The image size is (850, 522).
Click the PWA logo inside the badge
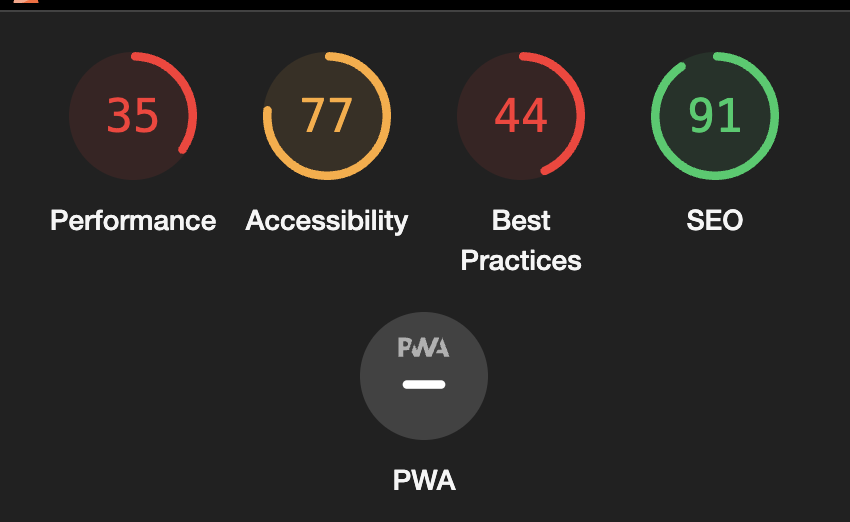click(423, 348)
